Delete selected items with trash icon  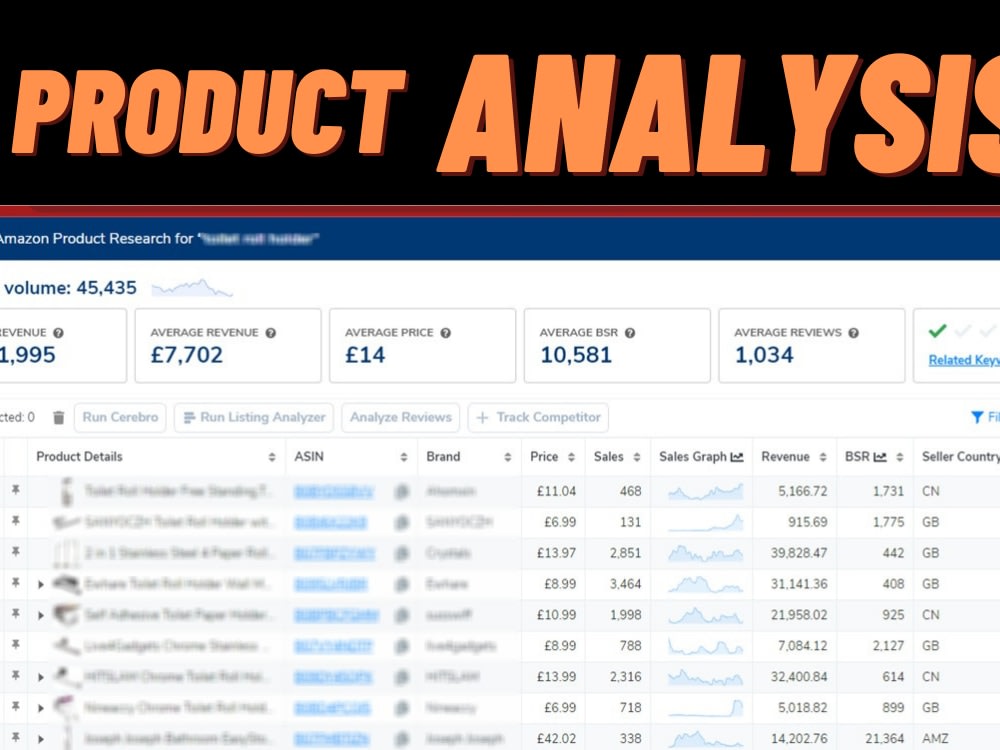coord(59,418)
